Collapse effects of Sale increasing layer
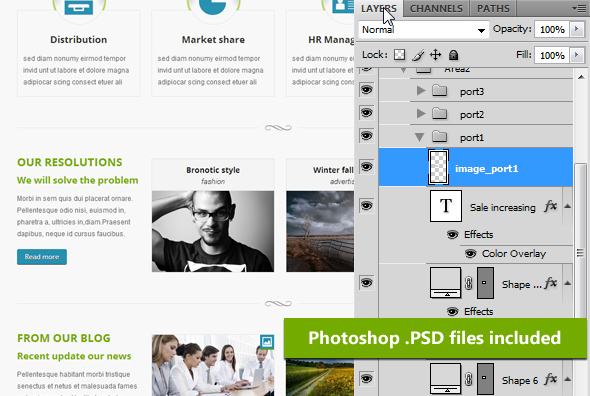The image size is (590, 396). point(568,206)
